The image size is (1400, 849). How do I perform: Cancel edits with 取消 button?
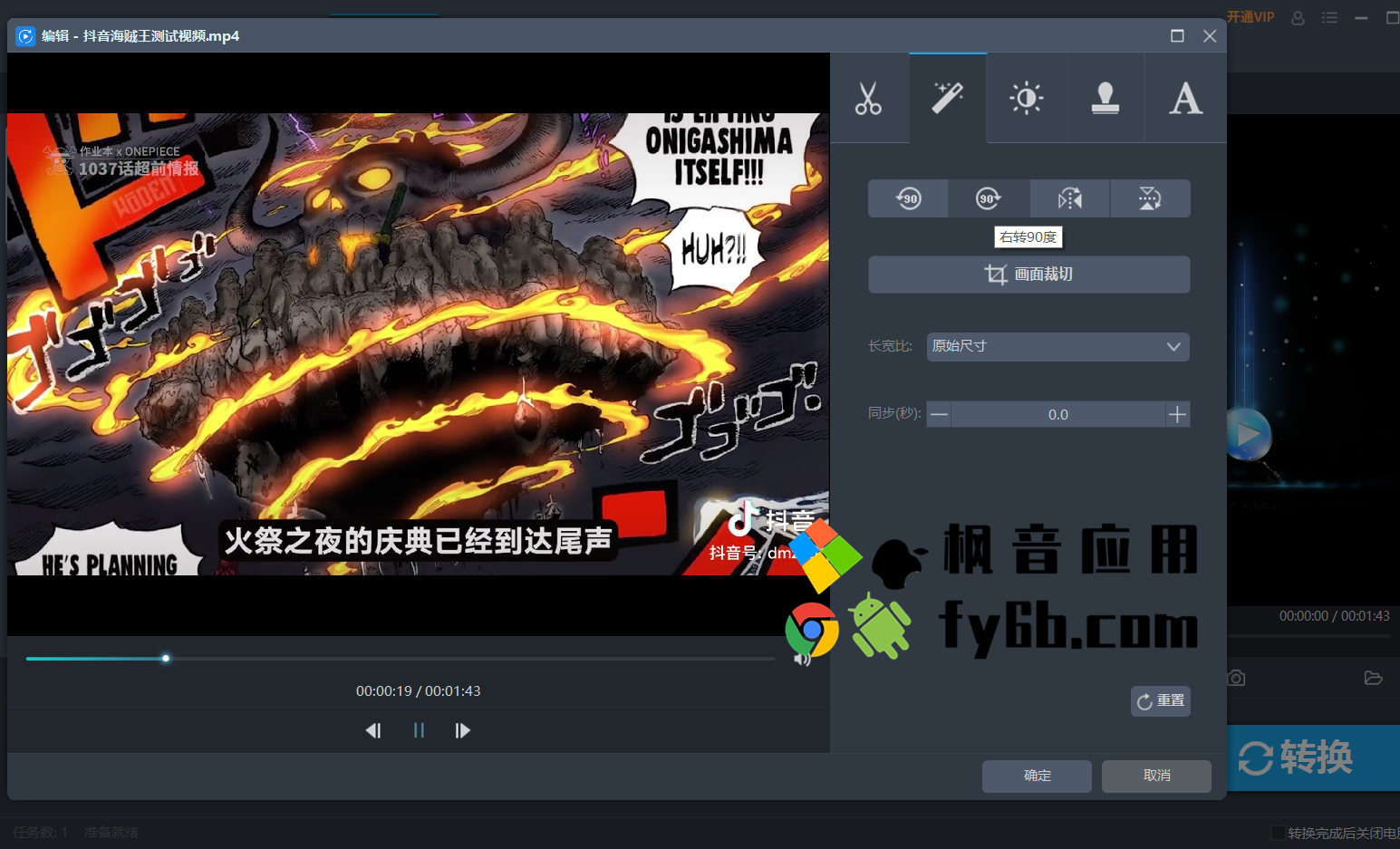[1156, 777]
